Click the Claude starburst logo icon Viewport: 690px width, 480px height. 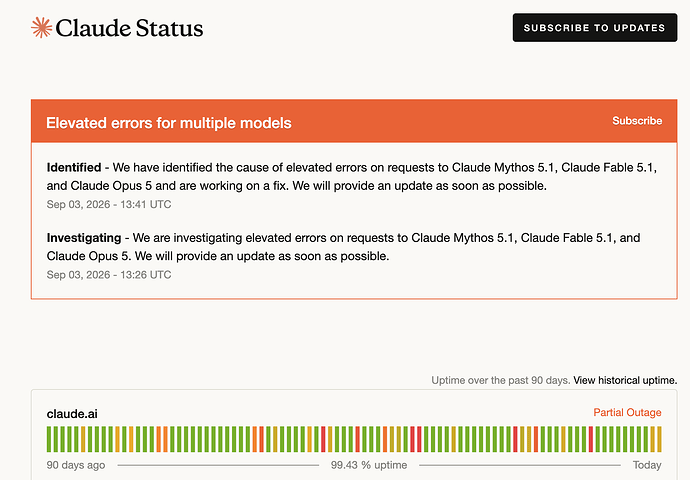[41, 27]
